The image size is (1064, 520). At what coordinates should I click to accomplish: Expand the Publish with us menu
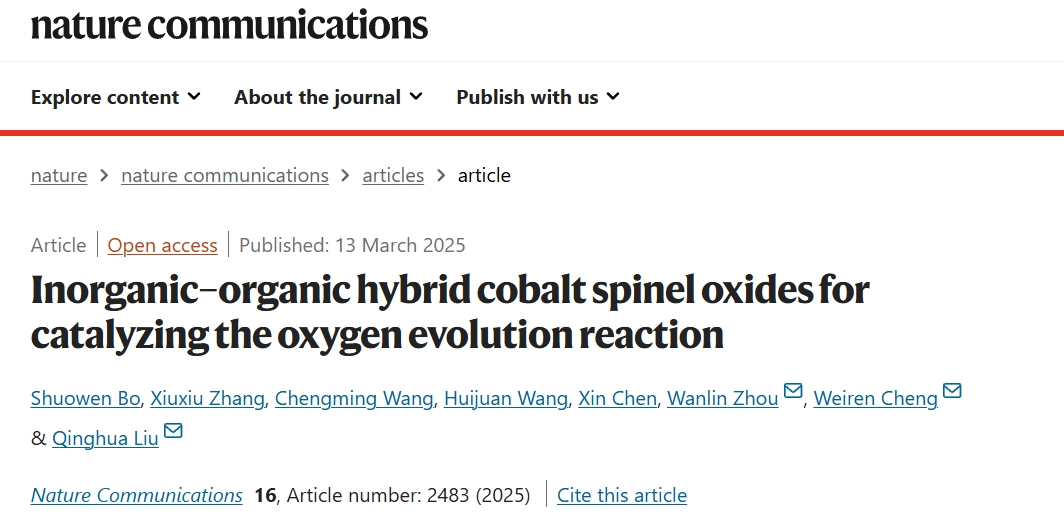[x=538, y=97]
